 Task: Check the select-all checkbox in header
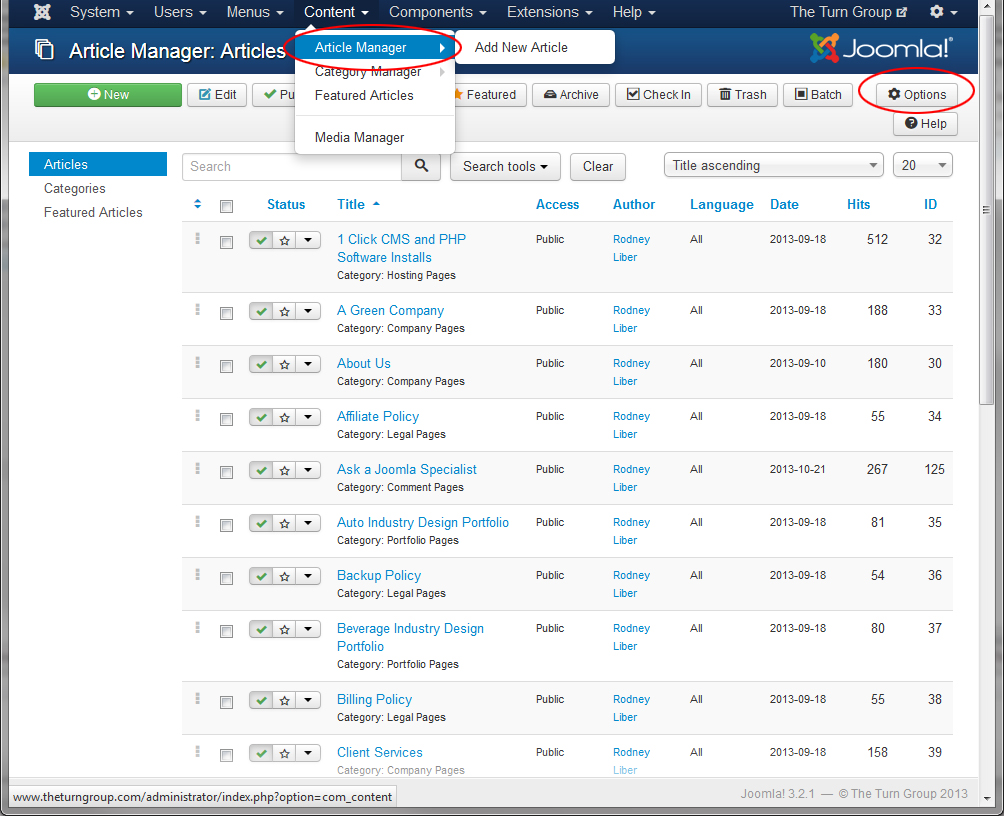click(226, 206)
